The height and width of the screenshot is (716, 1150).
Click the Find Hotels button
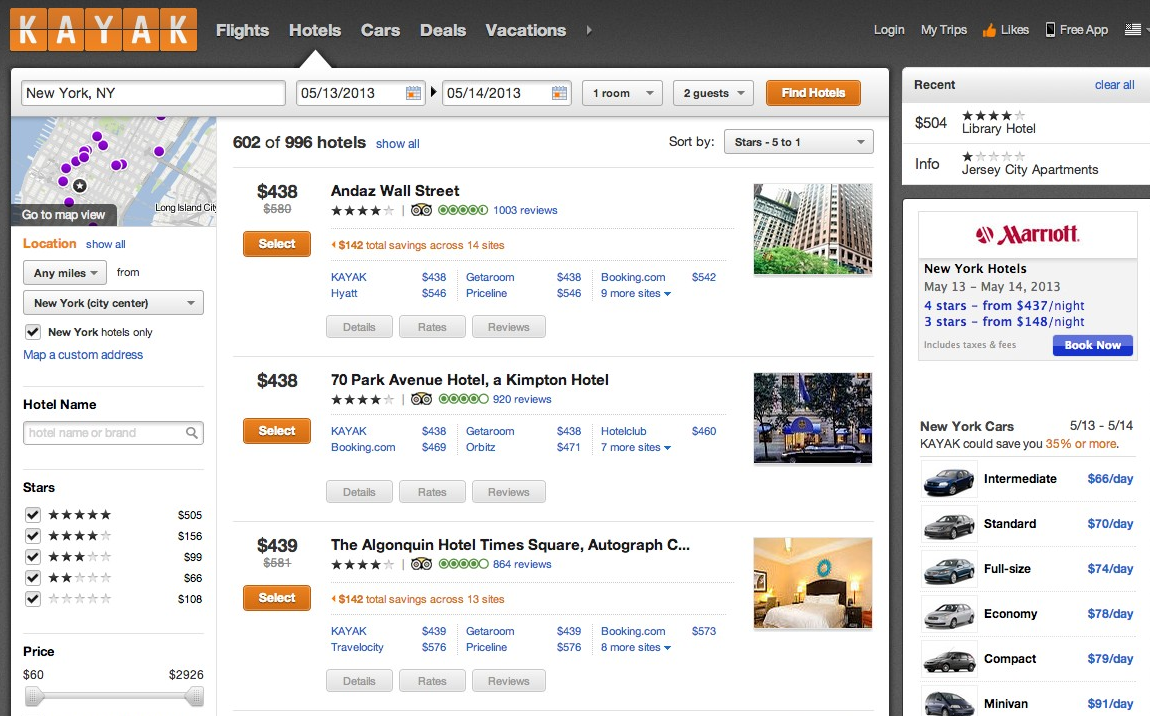tap(813, 93)
